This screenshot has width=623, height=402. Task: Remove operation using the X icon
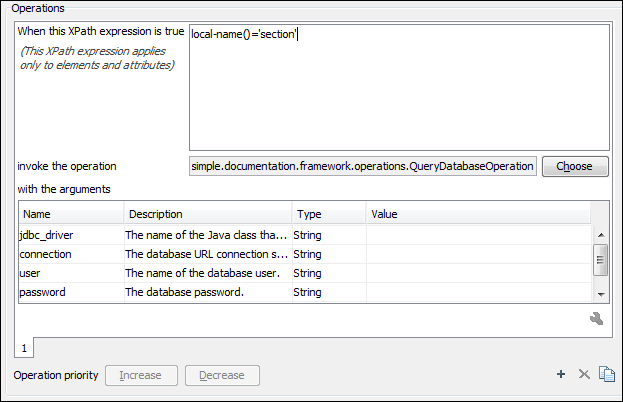tap(584, 374)
